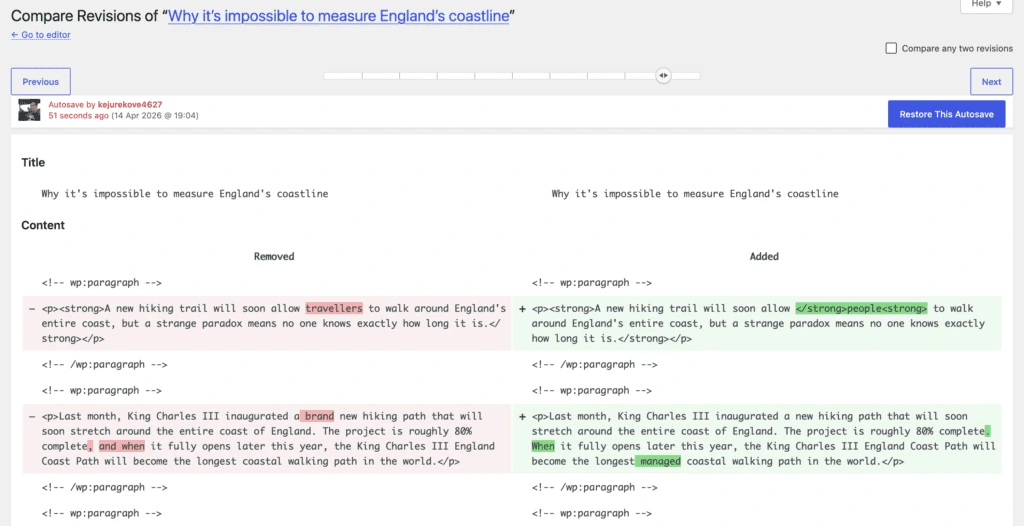Screen dimensions: 1024x526
Task: Go to the Next revision
Action: (991, 82)
